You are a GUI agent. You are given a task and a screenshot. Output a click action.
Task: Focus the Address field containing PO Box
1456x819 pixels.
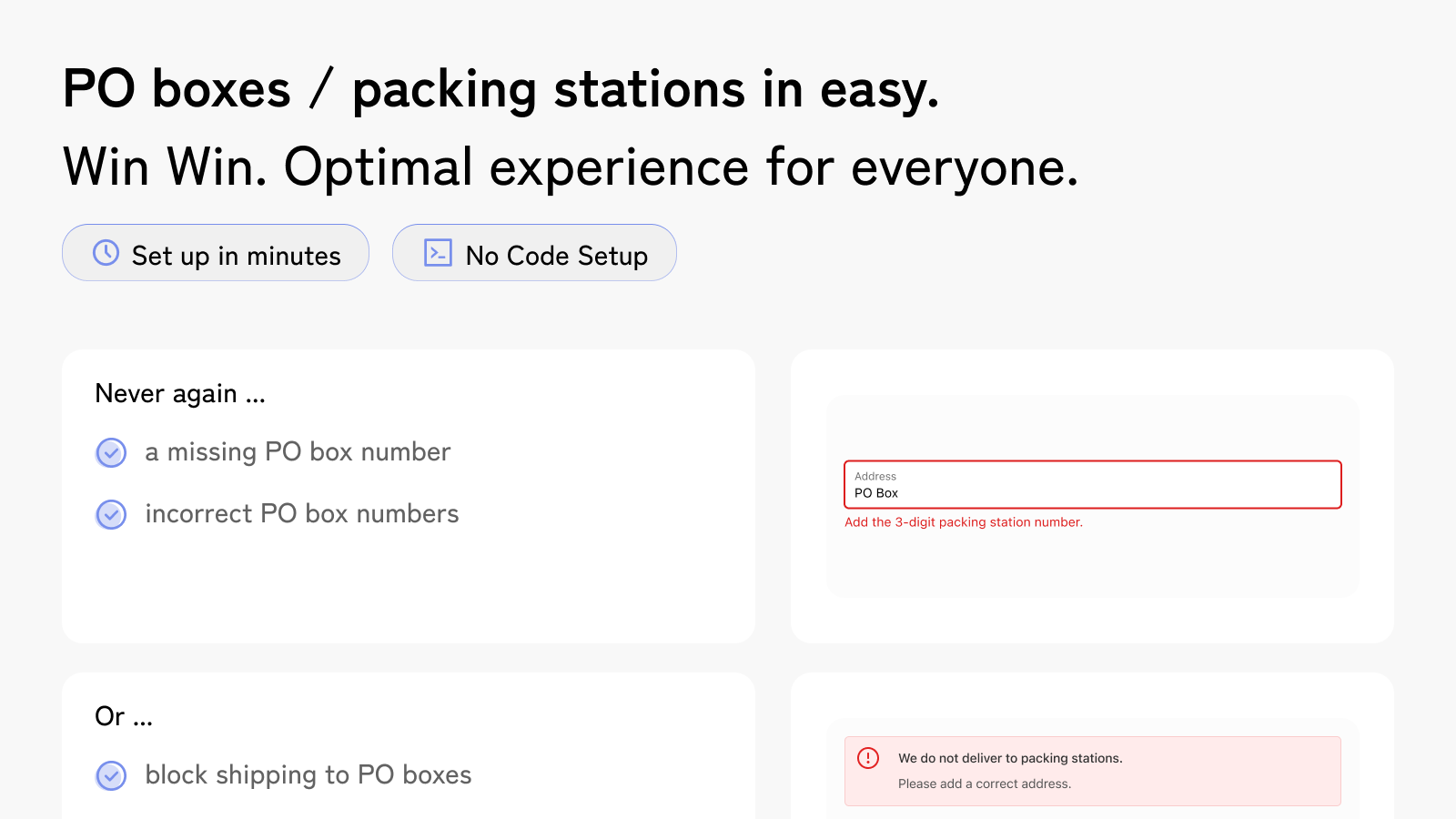click(x=1092, y=485)
